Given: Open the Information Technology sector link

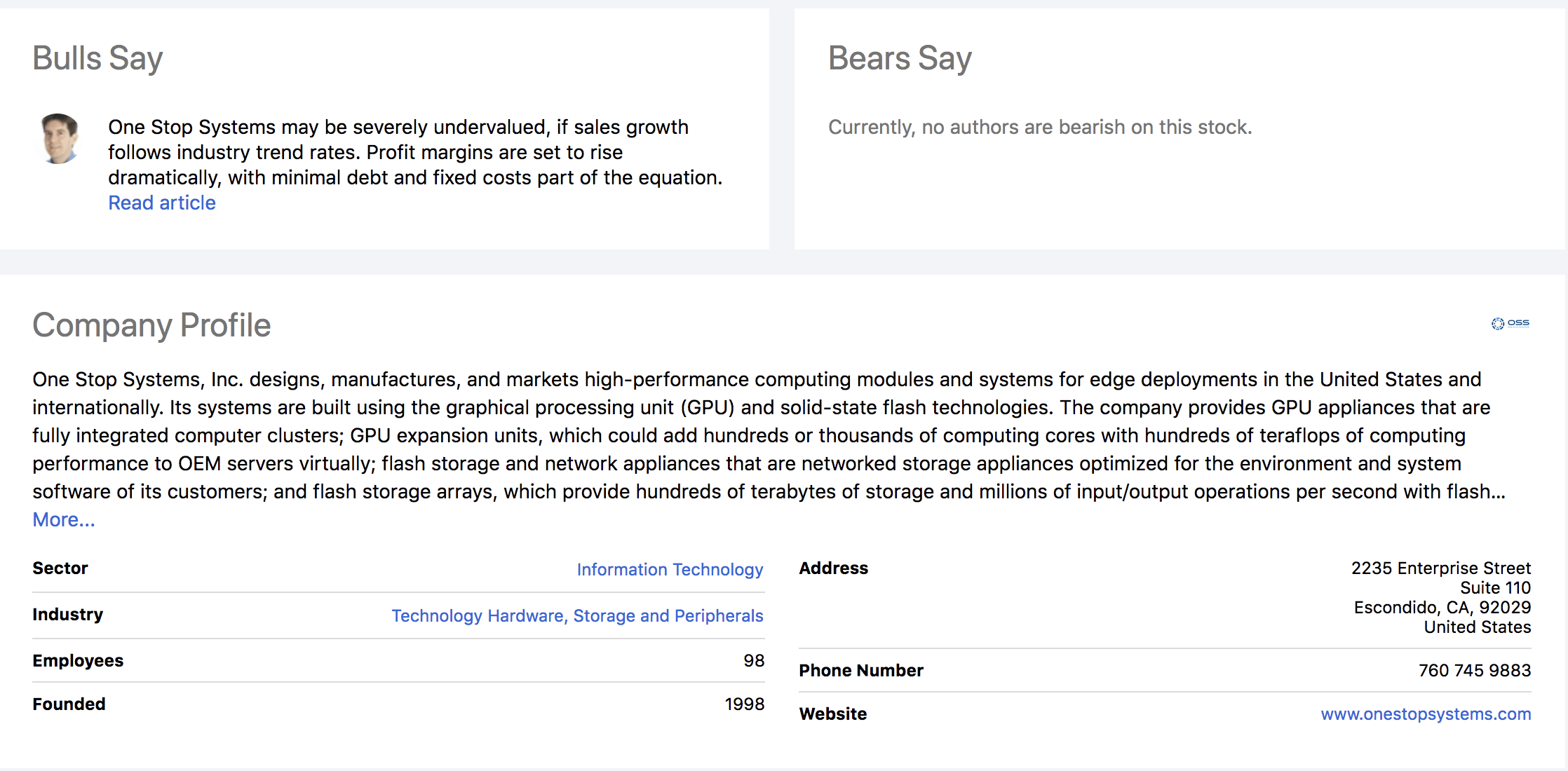Looking at the screenshot, I should (x=669, y=569).
